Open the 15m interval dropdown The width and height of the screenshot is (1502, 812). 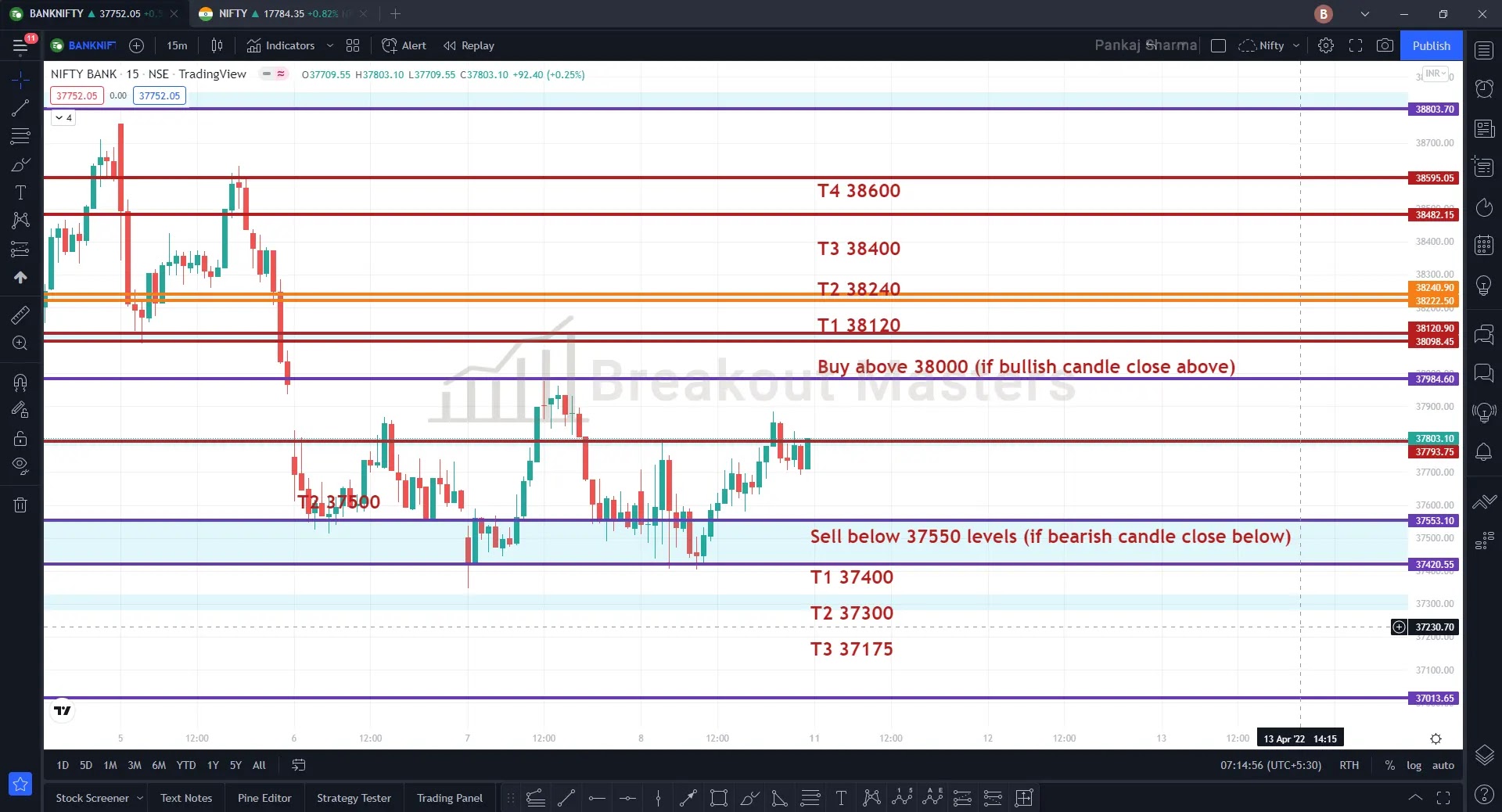(x=177, y=45)
